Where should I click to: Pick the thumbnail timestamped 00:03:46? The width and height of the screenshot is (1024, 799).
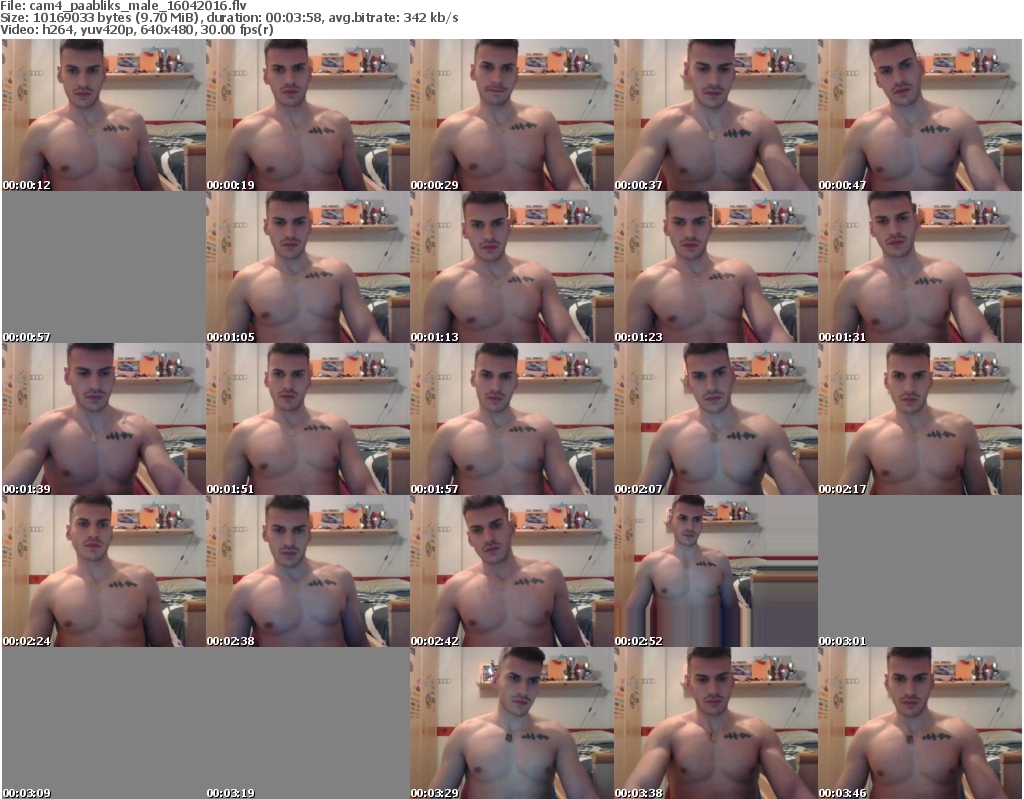[920, 723]
